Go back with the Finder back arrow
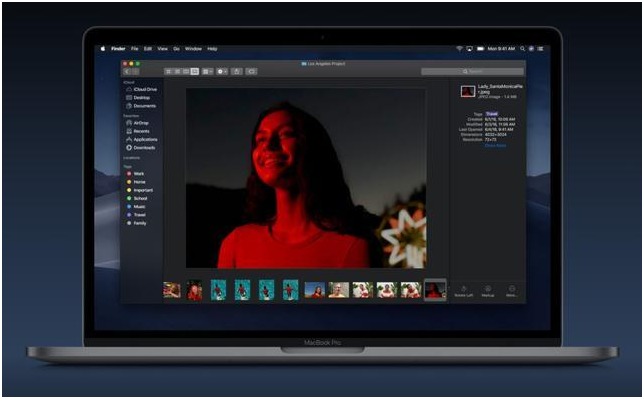The width and height of the screenshot is (644, 399). pyautogui.click(x=127, y=71)
